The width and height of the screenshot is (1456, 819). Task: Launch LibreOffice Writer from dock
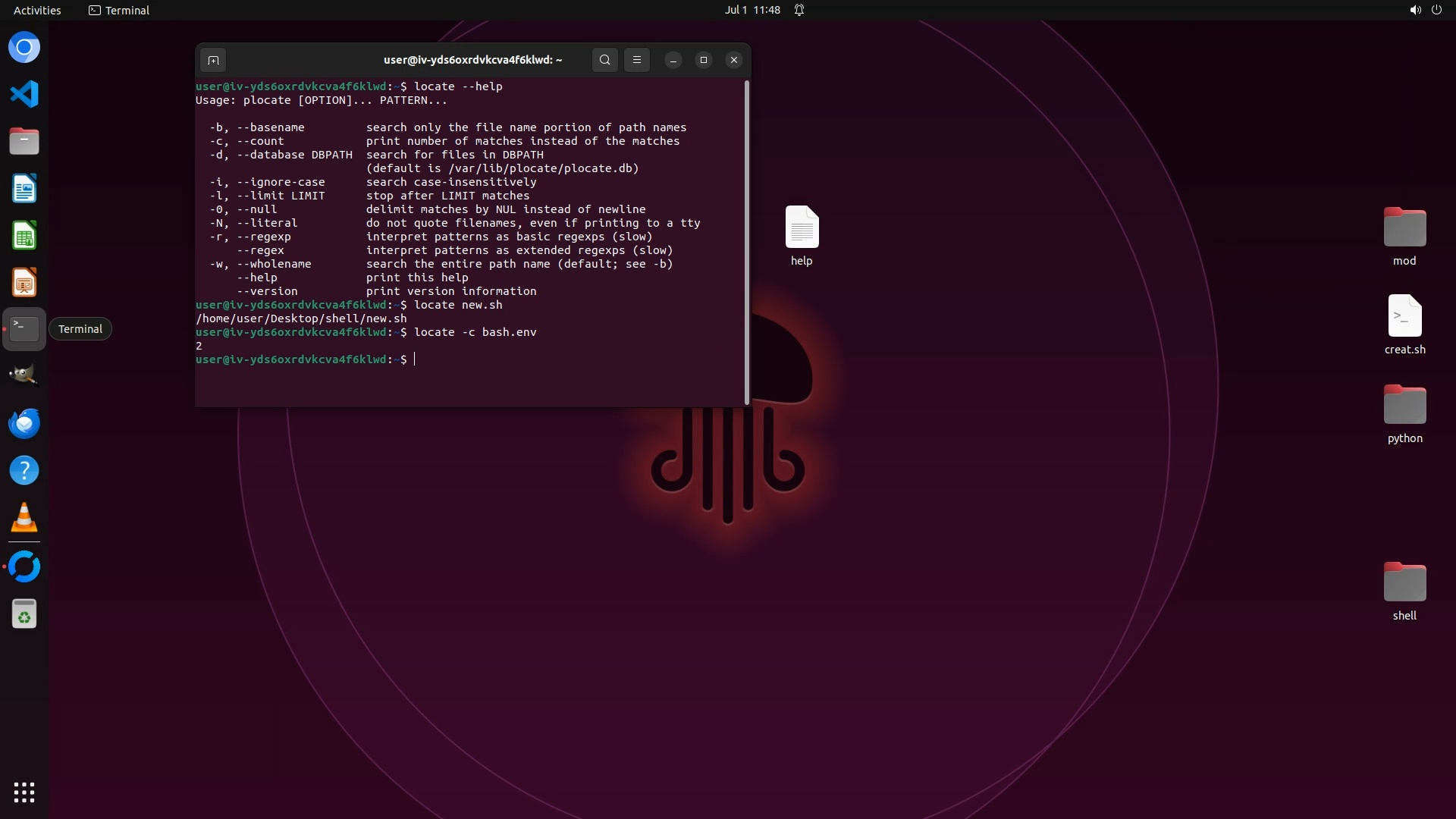pos(24,189)
